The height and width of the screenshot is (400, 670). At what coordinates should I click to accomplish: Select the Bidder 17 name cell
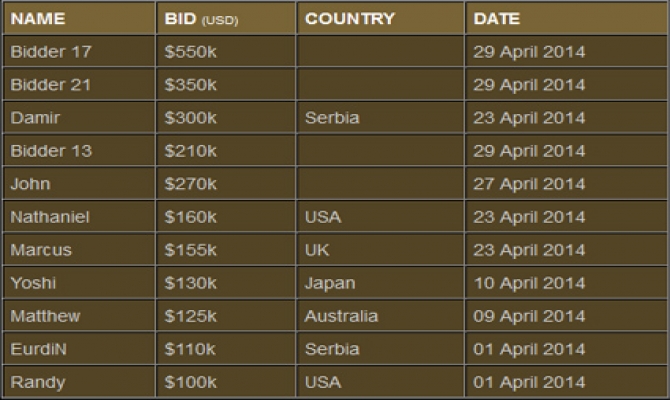click(x=50, y=52)
